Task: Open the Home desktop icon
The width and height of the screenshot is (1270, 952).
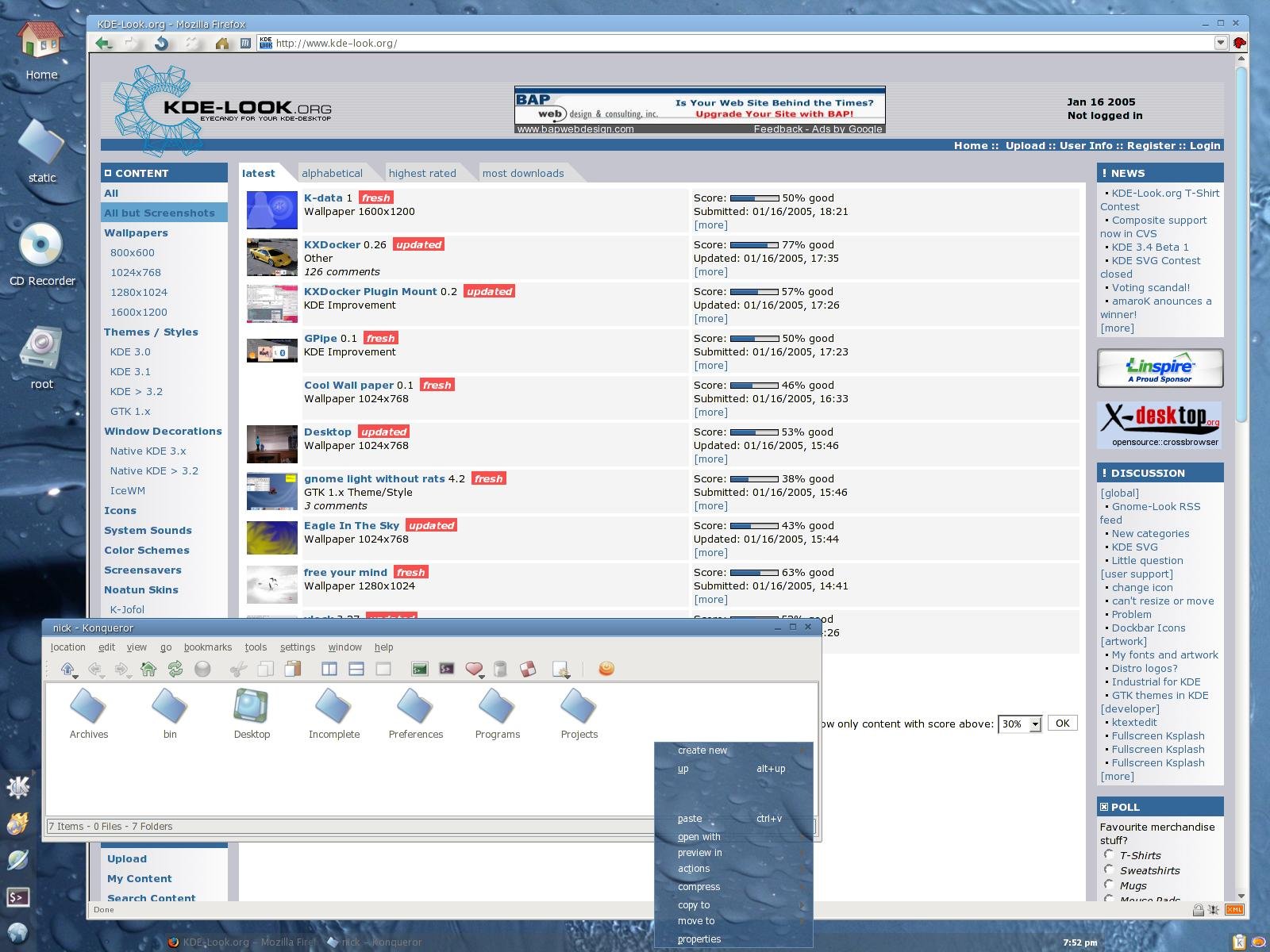Action: click(41, 49)
